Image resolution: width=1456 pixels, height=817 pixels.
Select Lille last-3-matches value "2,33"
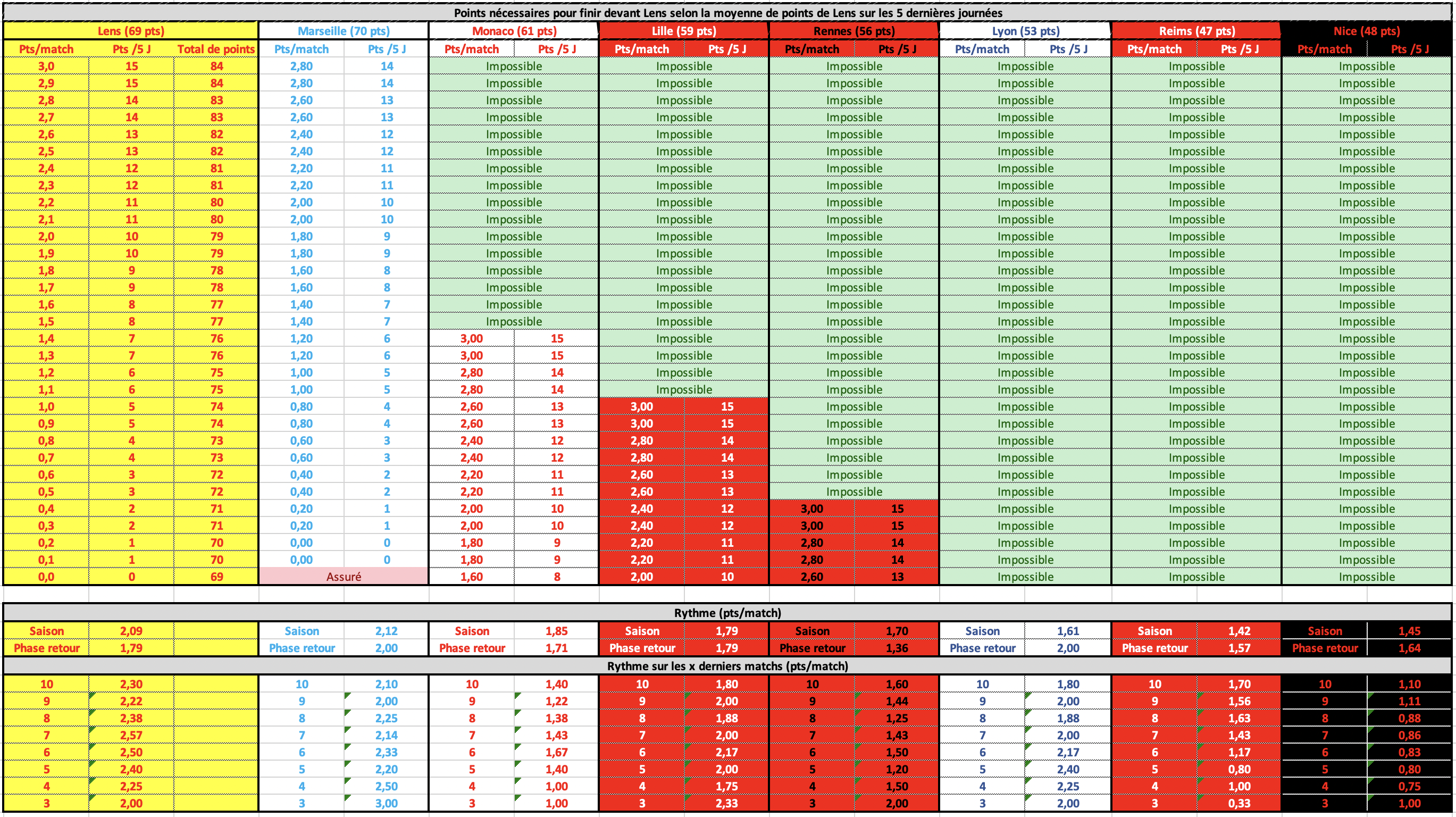727,803
